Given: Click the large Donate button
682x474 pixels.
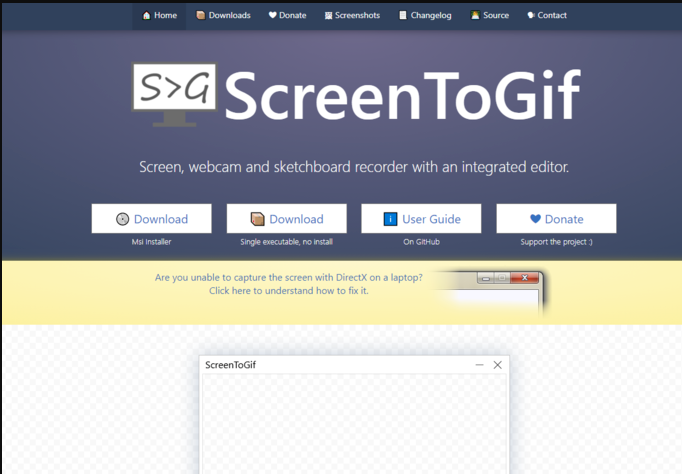Looking at the screenshot, I should click(x=556, y=219).
